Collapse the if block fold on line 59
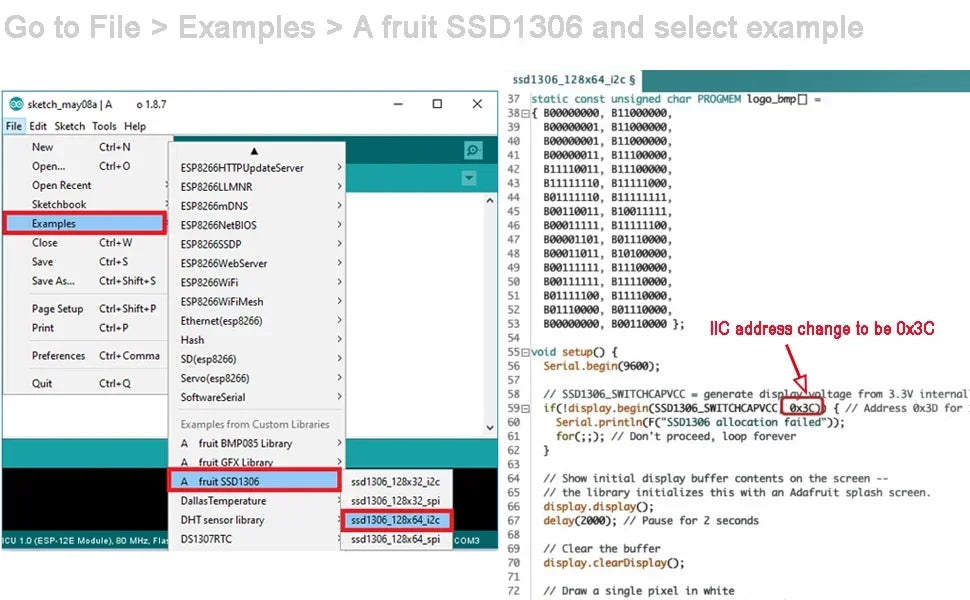Viewport: 970px width, 600px height. 525,409
